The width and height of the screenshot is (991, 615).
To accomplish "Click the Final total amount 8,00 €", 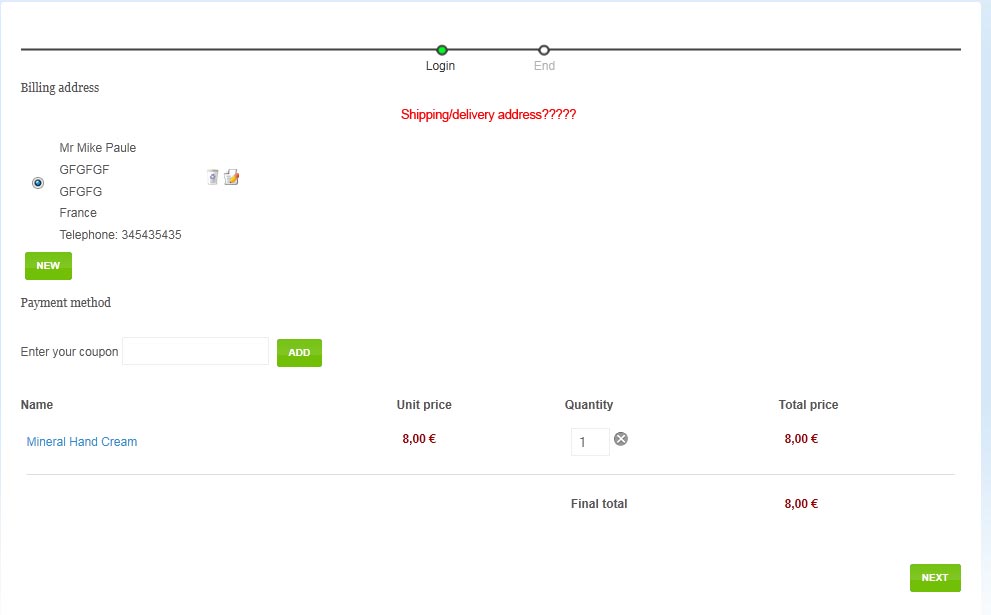I will [801, 504].
